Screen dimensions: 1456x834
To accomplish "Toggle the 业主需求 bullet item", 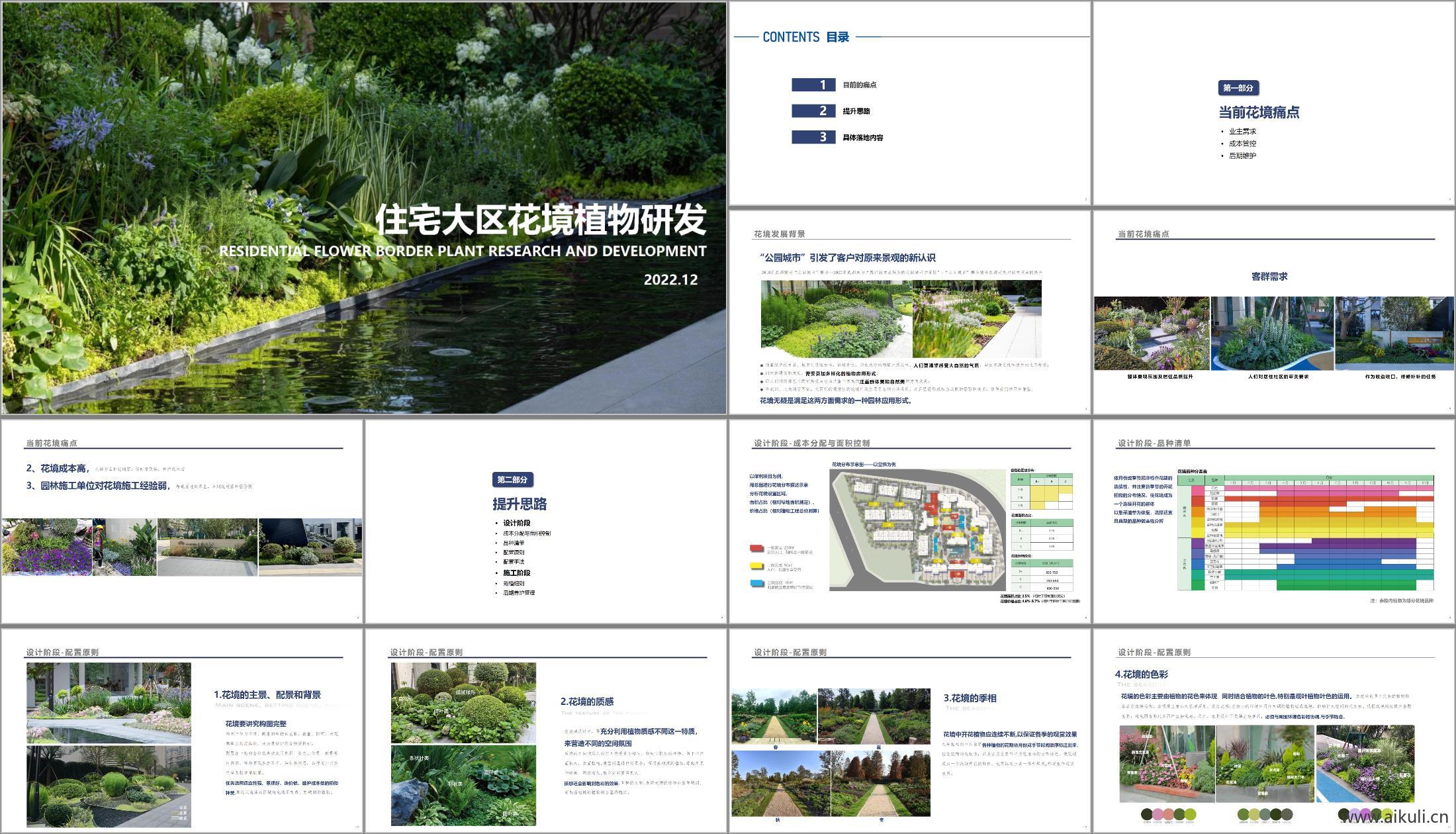I will pos(1244,130).
